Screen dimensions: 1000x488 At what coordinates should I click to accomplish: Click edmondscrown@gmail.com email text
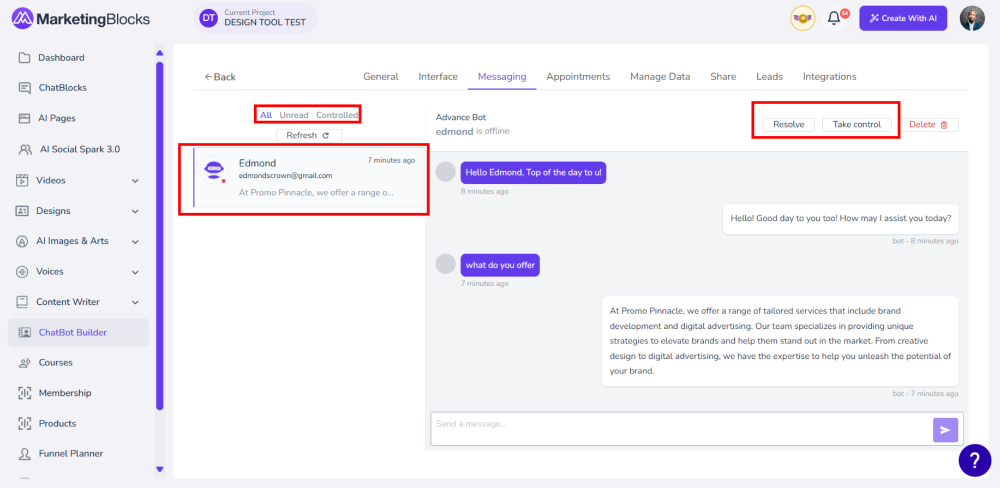[286, 175]
